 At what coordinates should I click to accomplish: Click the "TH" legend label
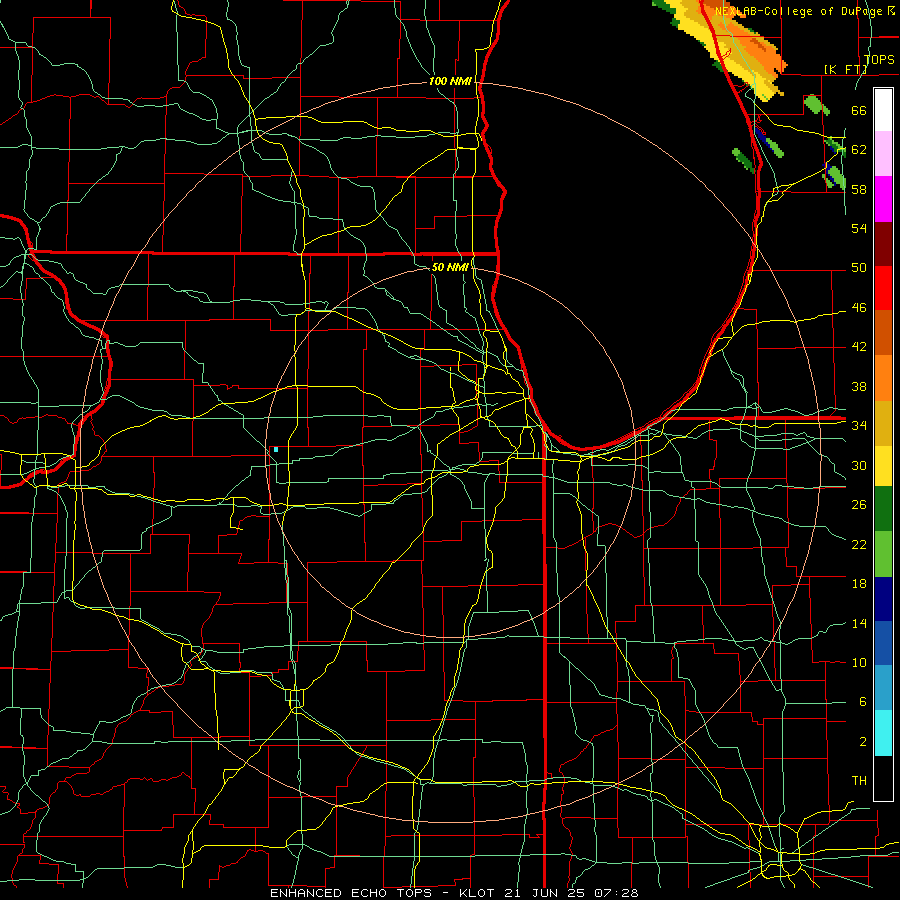(859, 781)
